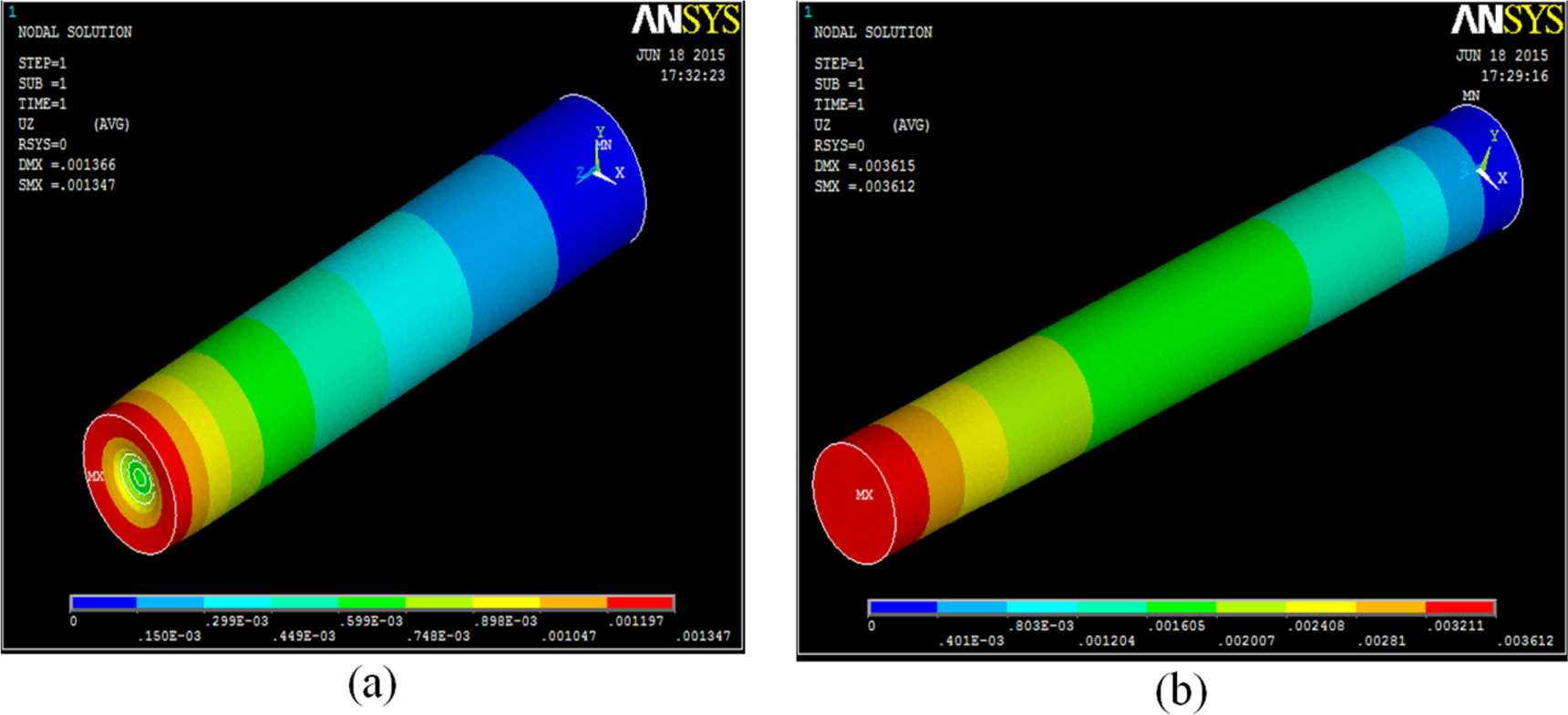This screenshot has width=1568, height=715.
Task: Click the "DMX =.003615" value
Action: (864, 166)
